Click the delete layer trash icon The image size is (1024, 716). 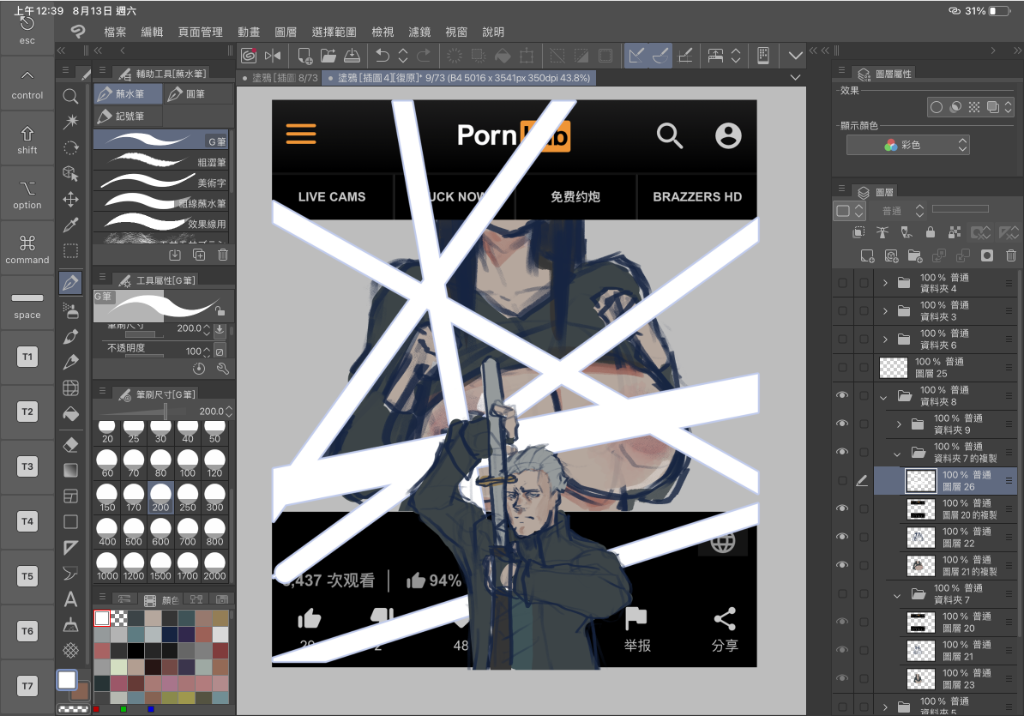coord(1011,256)
